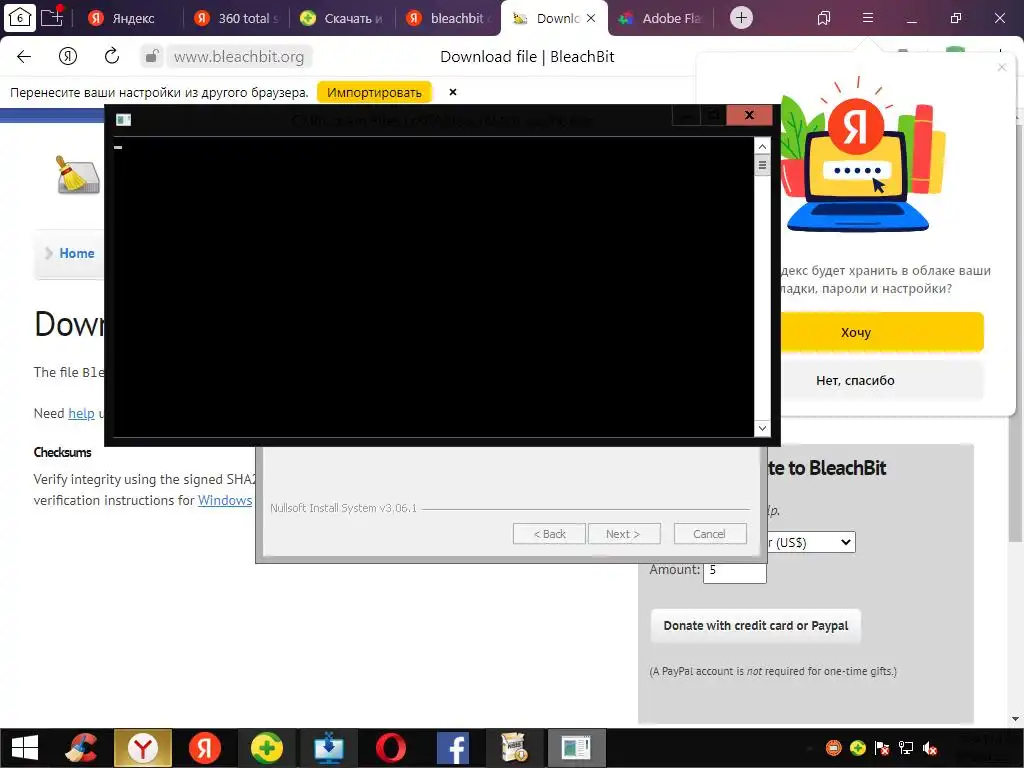Viewport: 1024px width, 768px height.
Task: Click the Нет, спасибо button
Action: click(881, 381)
